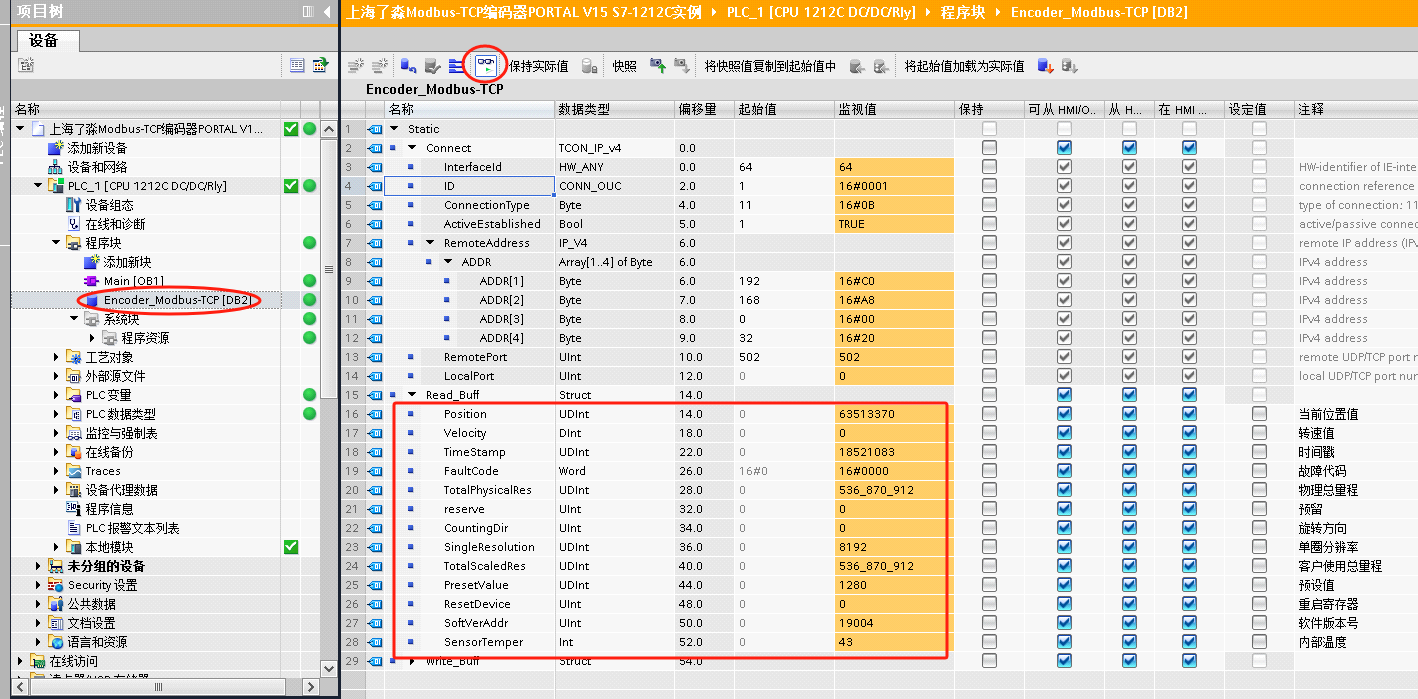Click the 保持实际值 toolbar button
This screenshot has width=1418, height=699.
539,66
